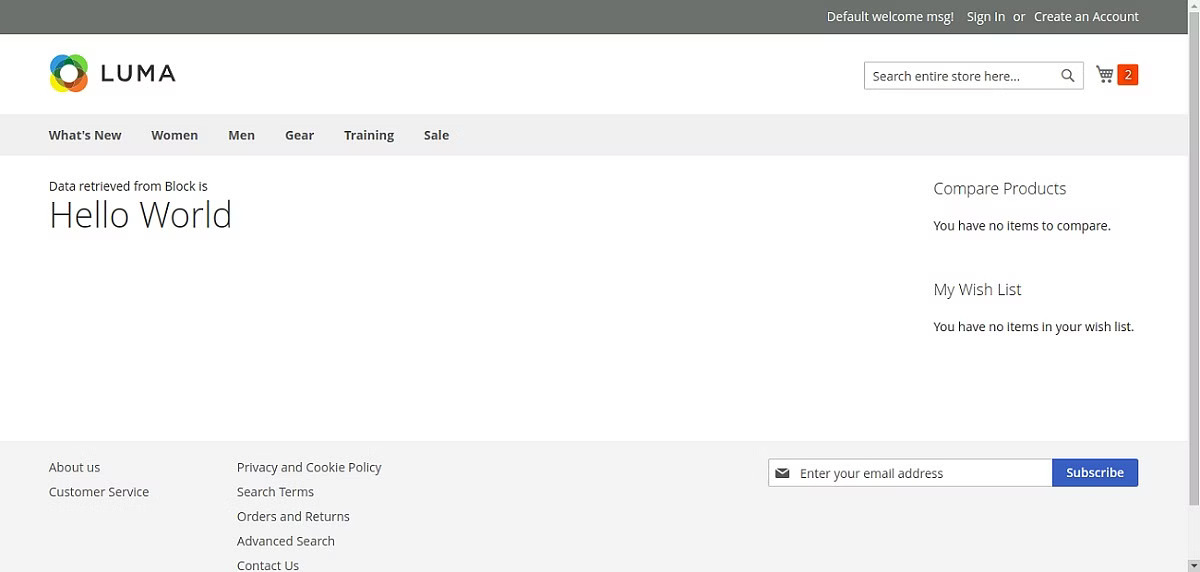1200x572 pixels.
Task: Click the Luma logo icon
Action: click(69, 73)
